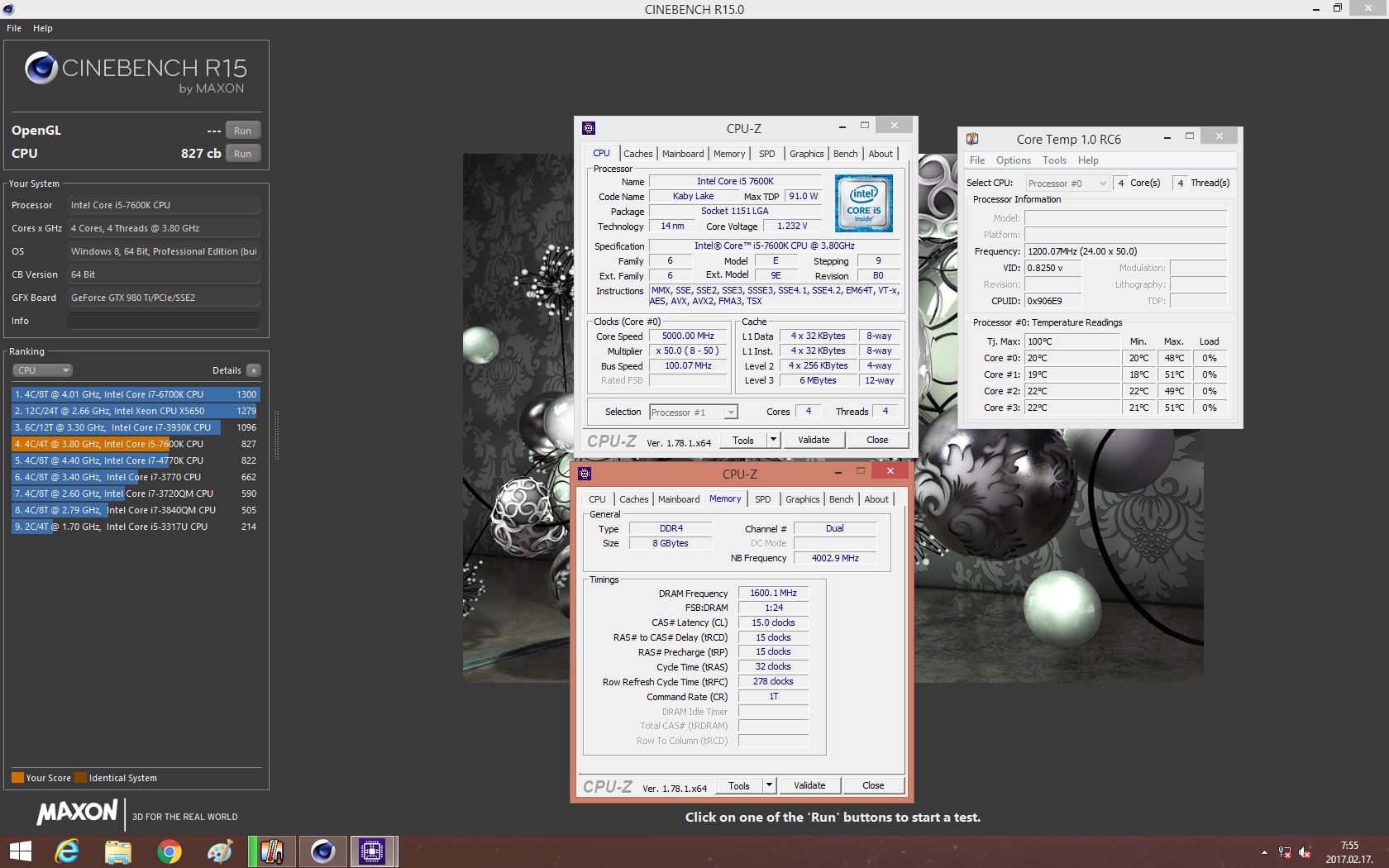
Task: Click Tools button in Memory CPU-Z window
Action: (739, 785)
